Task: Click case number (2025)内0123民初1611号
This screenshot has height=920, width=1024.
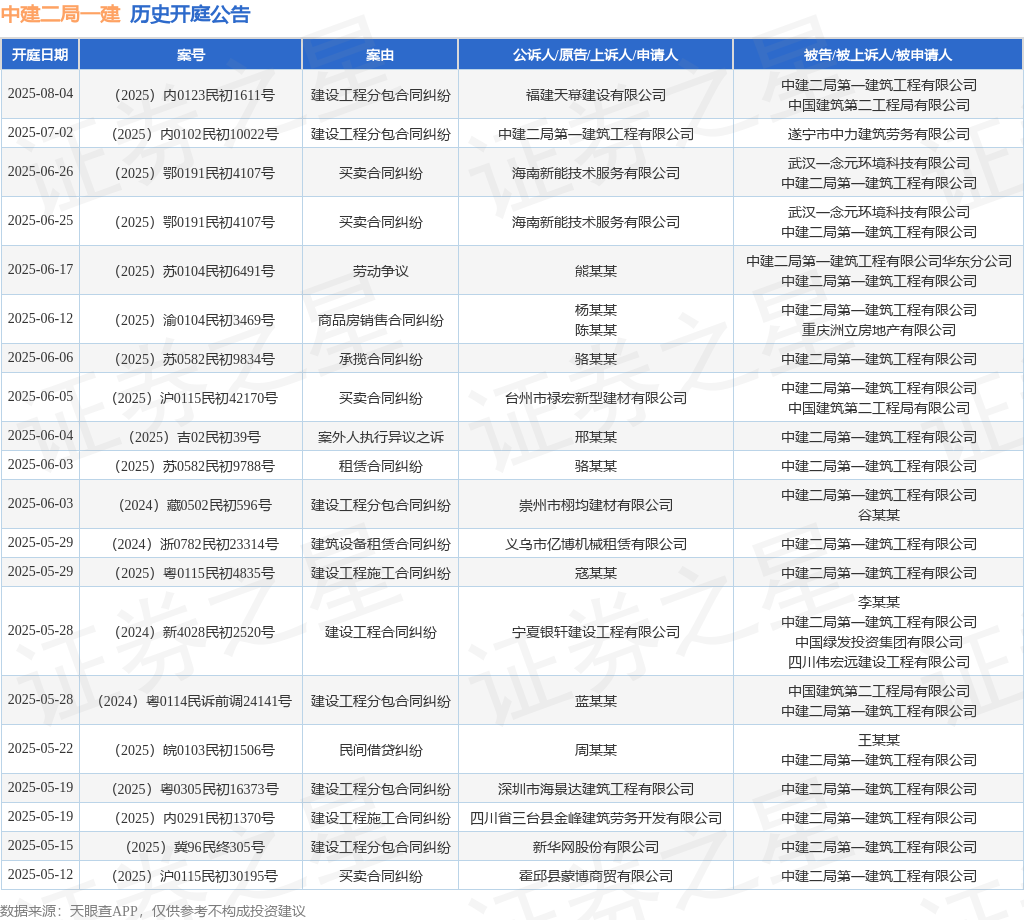Action: pyautogui.click(x=195, y=95)
